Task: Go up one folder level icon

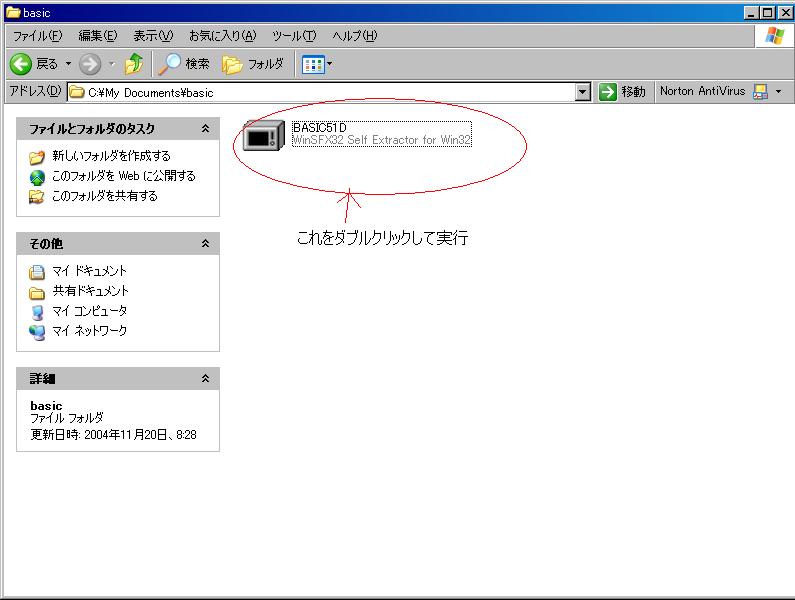Action: 134,64
